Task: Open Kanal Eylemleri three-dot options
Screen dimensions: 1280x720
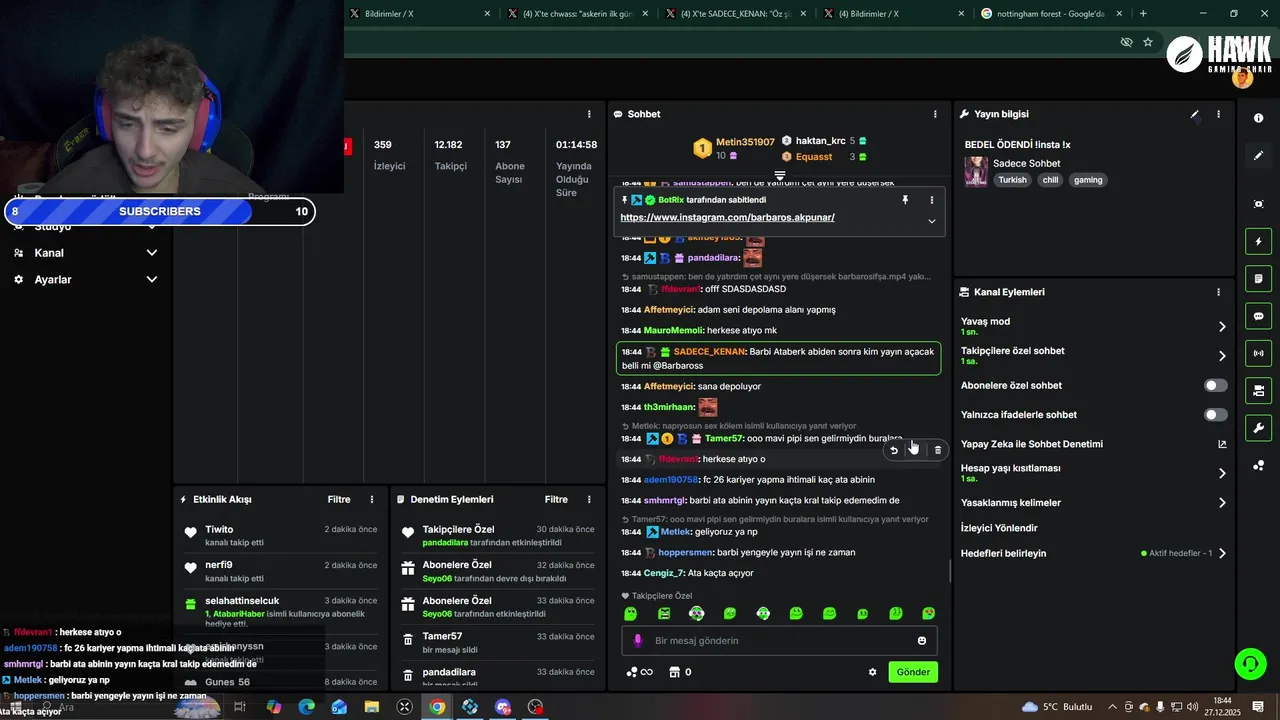Action: [x=1218, y=292]
